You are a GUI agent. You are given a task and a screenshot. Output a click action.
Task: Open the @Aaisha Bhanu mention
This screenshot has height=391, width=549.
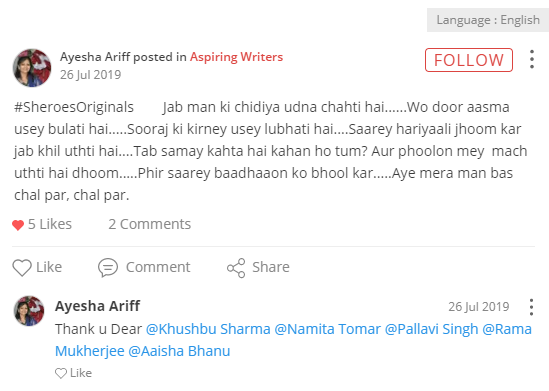coord(179,351)
